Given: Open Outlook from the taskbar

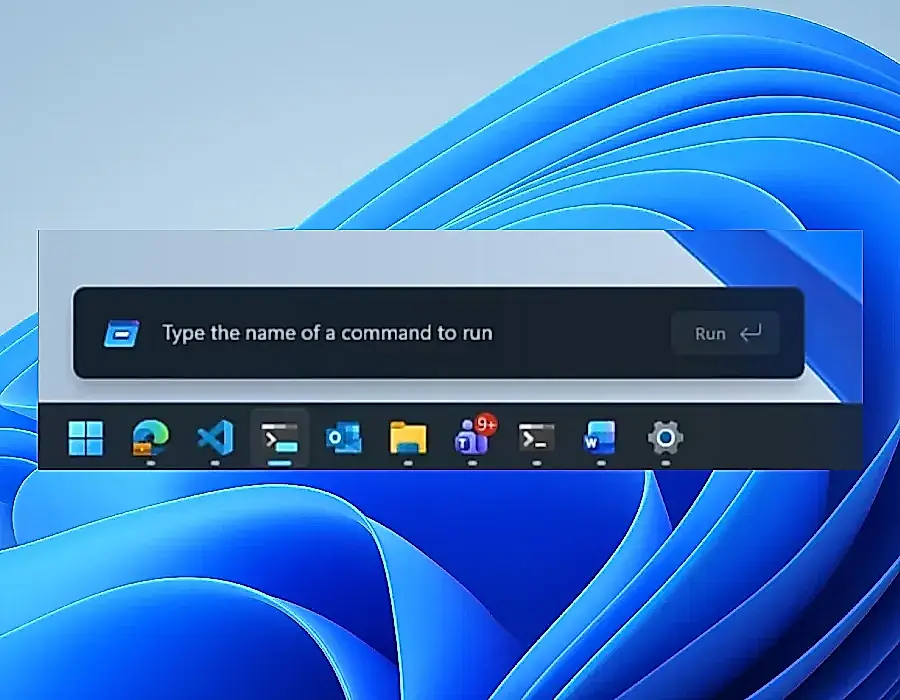Looking at the screenshot, I should [343, 438].
